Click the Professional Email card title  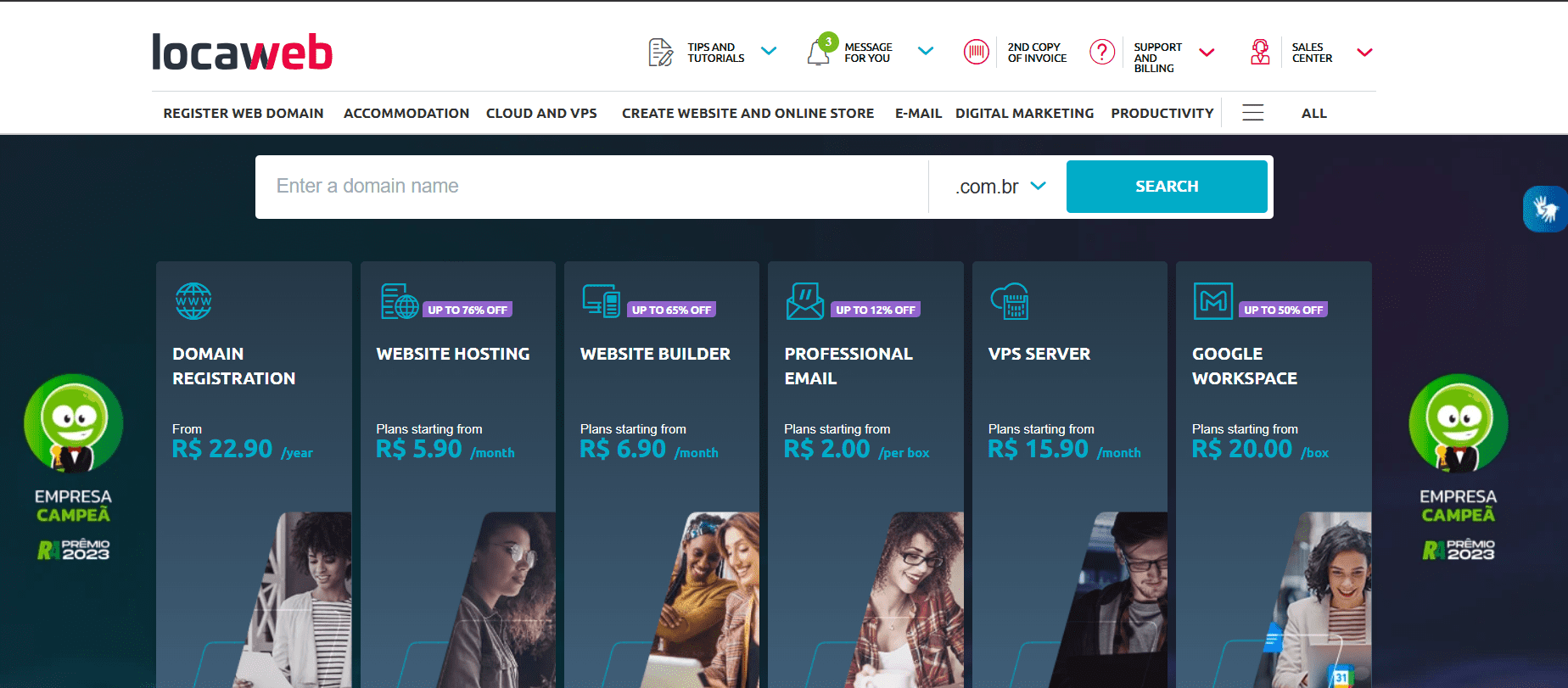pos(848,366)
